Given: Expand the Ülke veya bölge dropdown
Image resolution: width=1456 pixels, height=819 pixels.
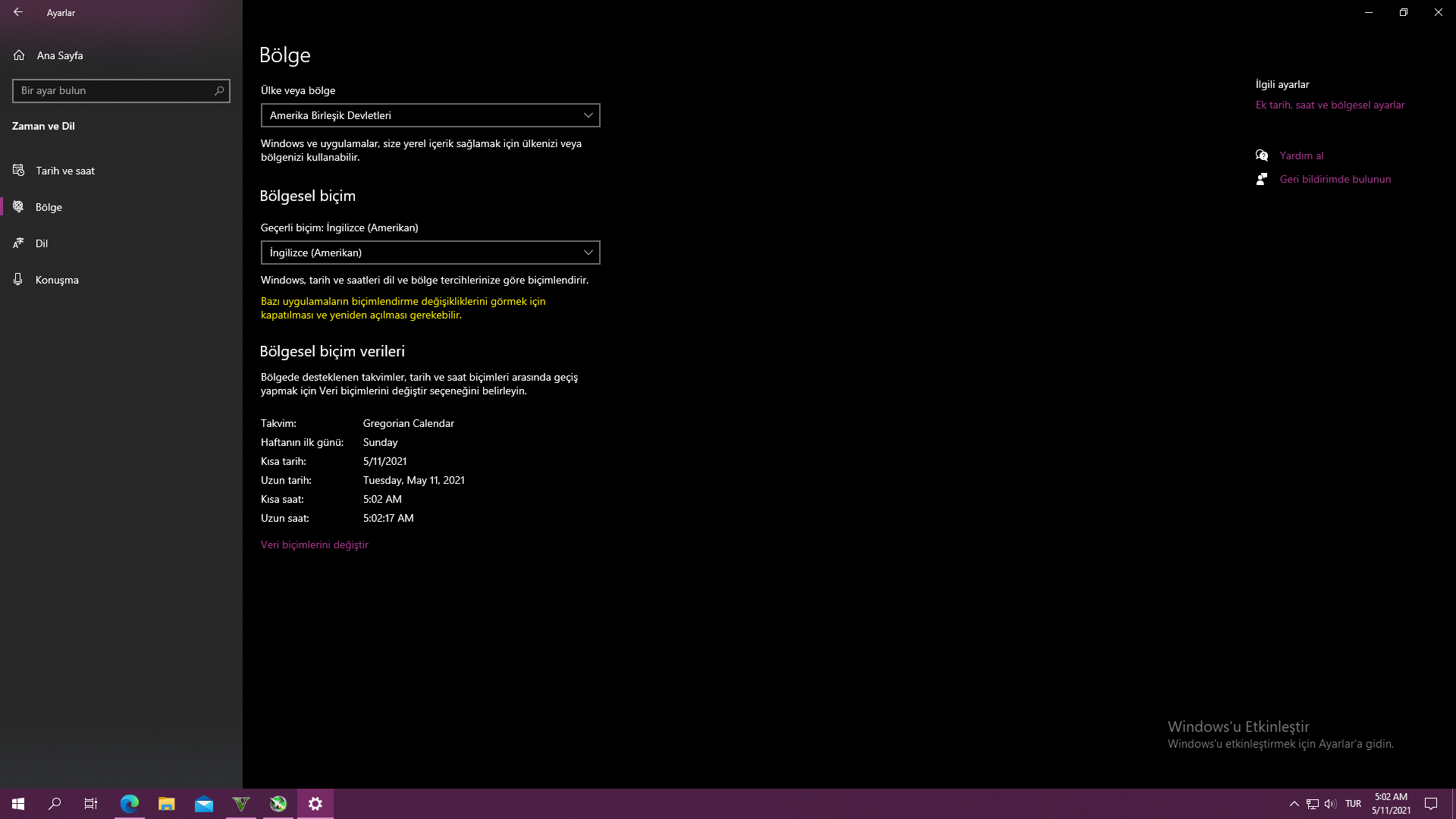Looking at the screenshot, I should [x=430, y=115].
